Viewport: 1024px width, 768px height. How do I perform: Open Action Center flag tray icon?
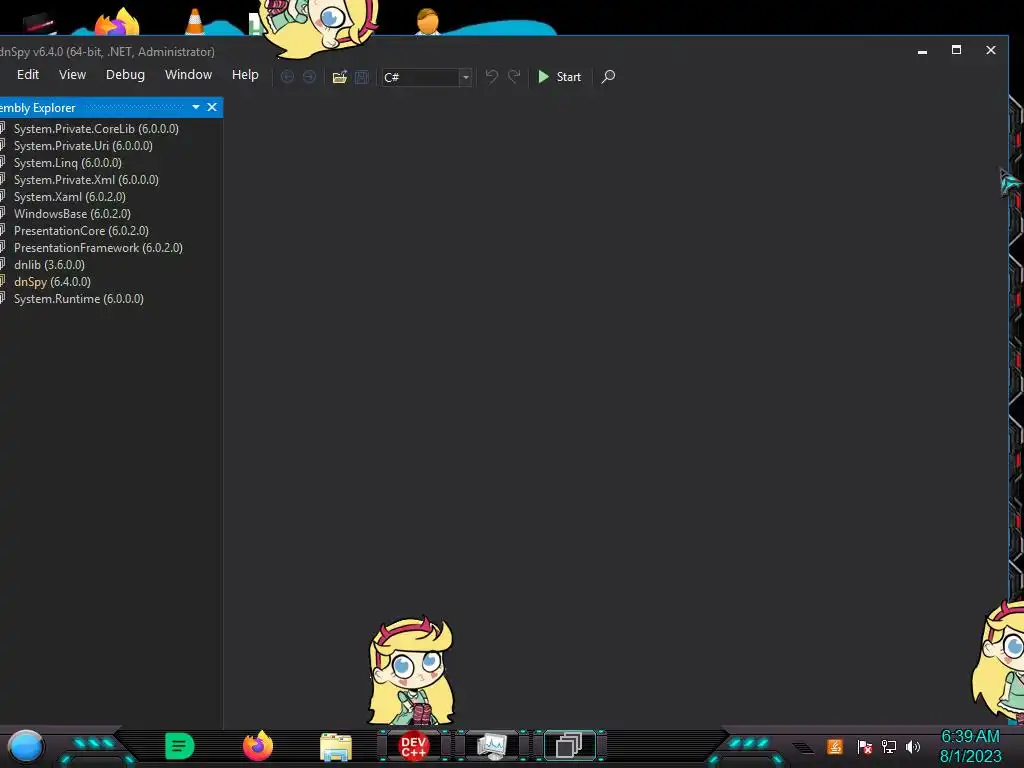tap(865, 746)
